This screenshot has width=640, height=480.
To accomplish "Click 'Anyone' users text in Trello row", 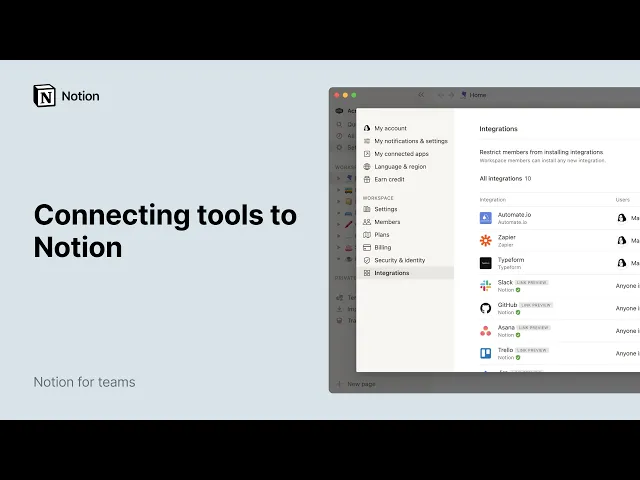I will [627, 353].
